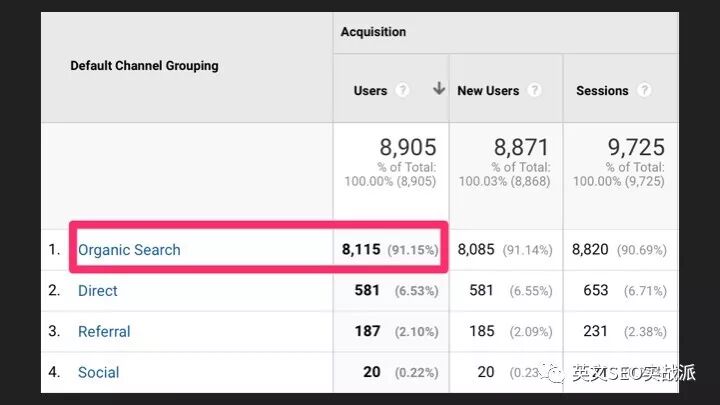
Task: Click the 6.53% users percentage
Action: [416, 291]
